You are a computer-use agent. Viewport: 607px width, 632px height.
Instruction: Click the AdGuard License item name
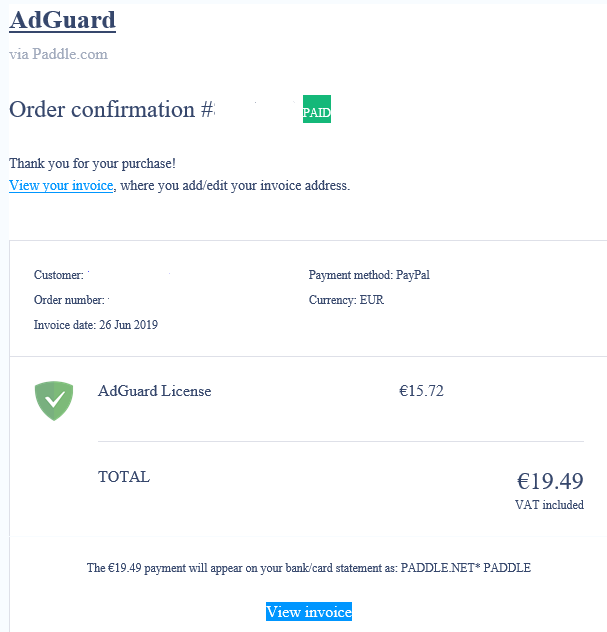click(154, 391)
